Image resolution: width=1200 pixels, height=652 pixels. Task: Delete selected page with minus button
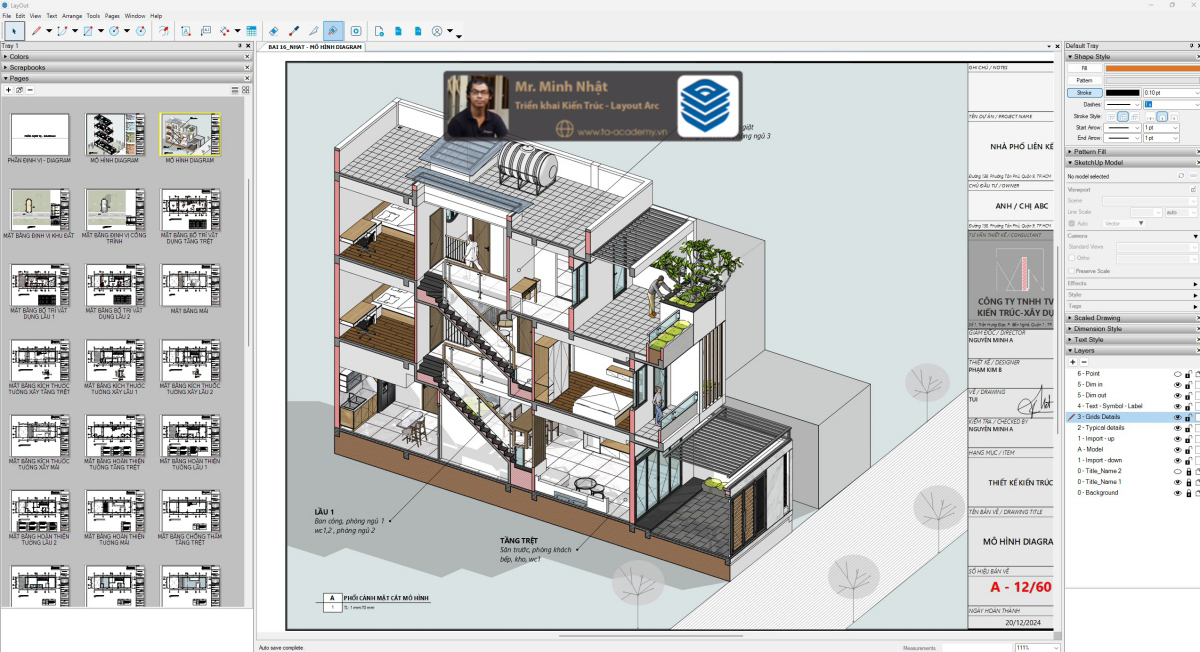tap(30, 90)
